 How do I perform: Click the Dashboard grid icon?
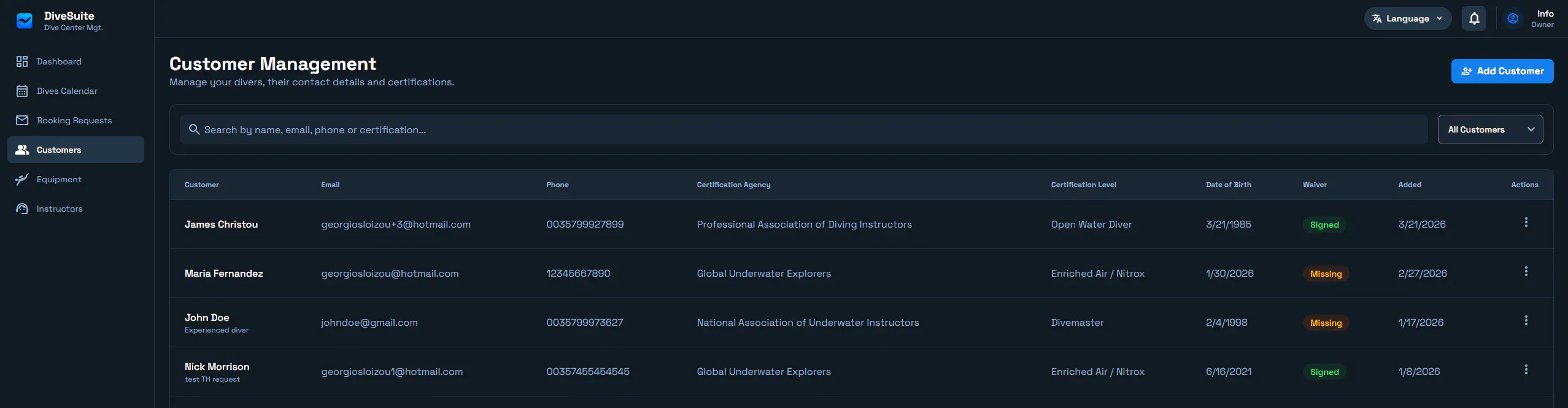click(22, 61)
